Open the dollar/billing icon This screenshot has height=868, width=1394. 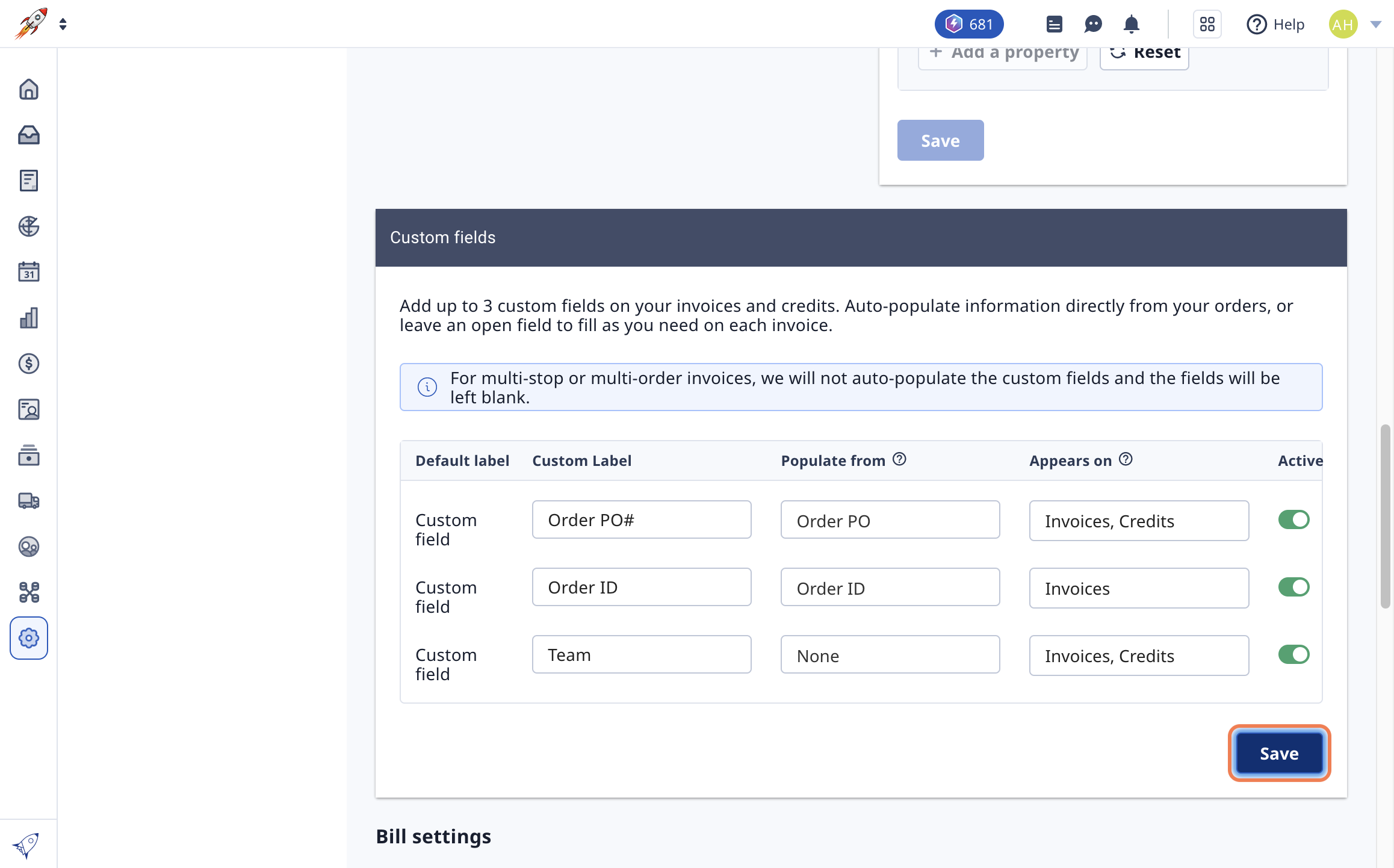[x=29, y=363]
